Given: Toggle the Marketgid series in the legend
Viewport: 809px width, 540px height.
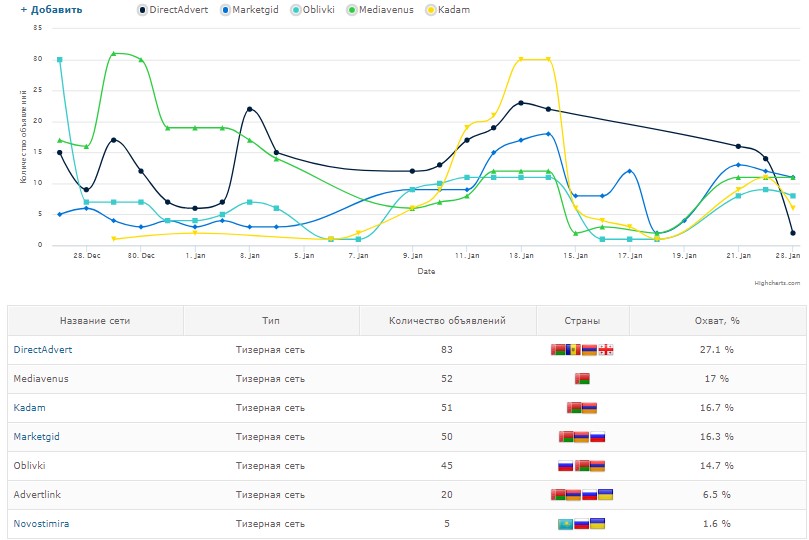Looking at the screenshot, I should [x=249, y=10].
